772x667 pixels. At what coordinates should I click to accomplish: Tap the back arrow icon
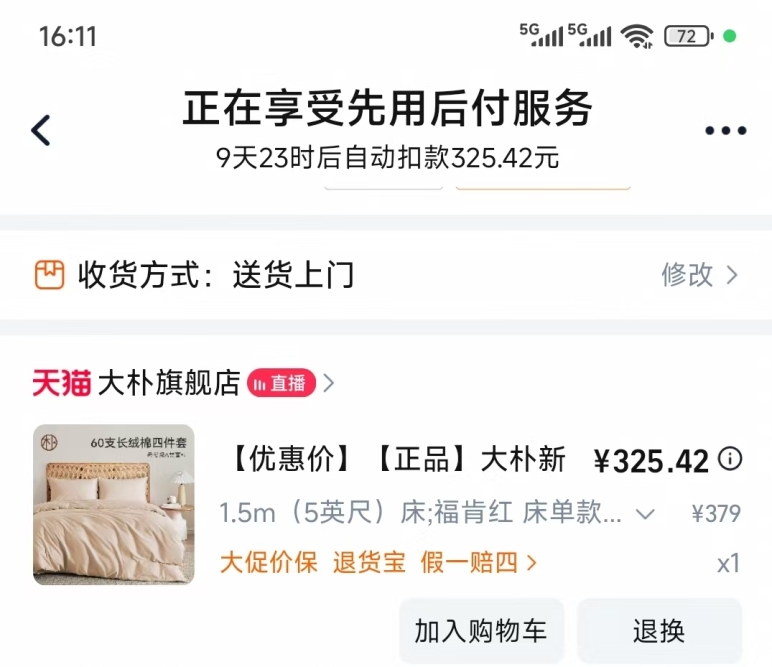[x=40, y=130]
